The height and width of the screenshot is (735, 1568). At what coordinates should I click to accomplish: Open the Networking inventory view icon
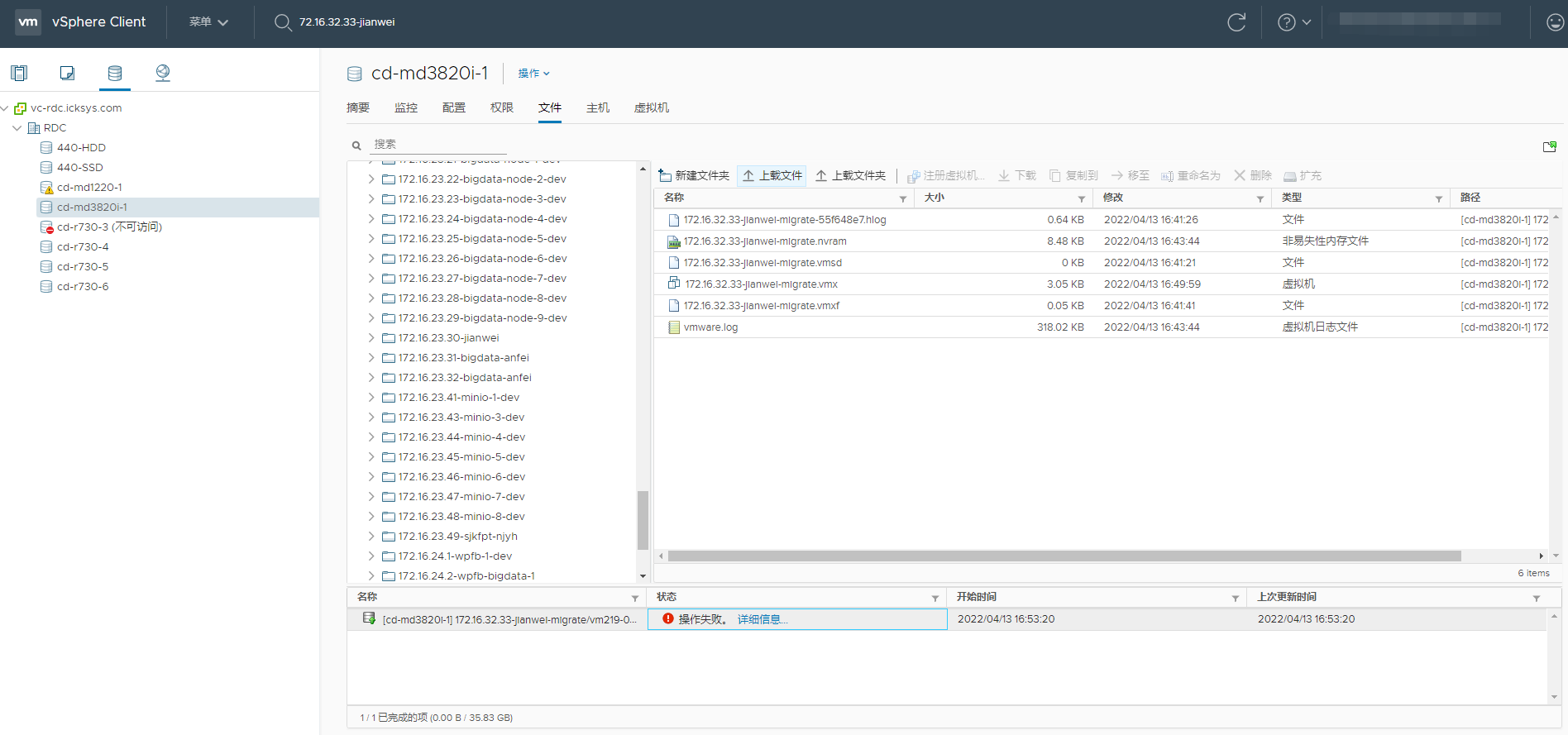point(163,73)
